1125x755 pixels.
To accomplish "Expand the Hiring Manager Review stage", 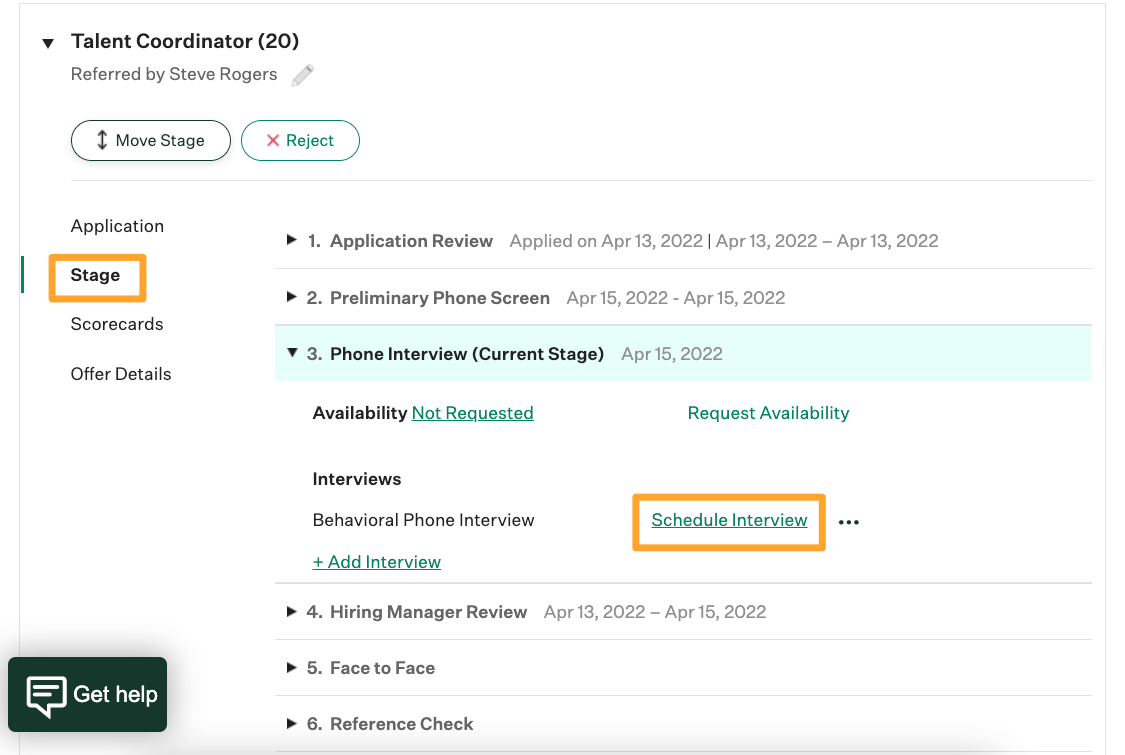I will pos(292,611).
